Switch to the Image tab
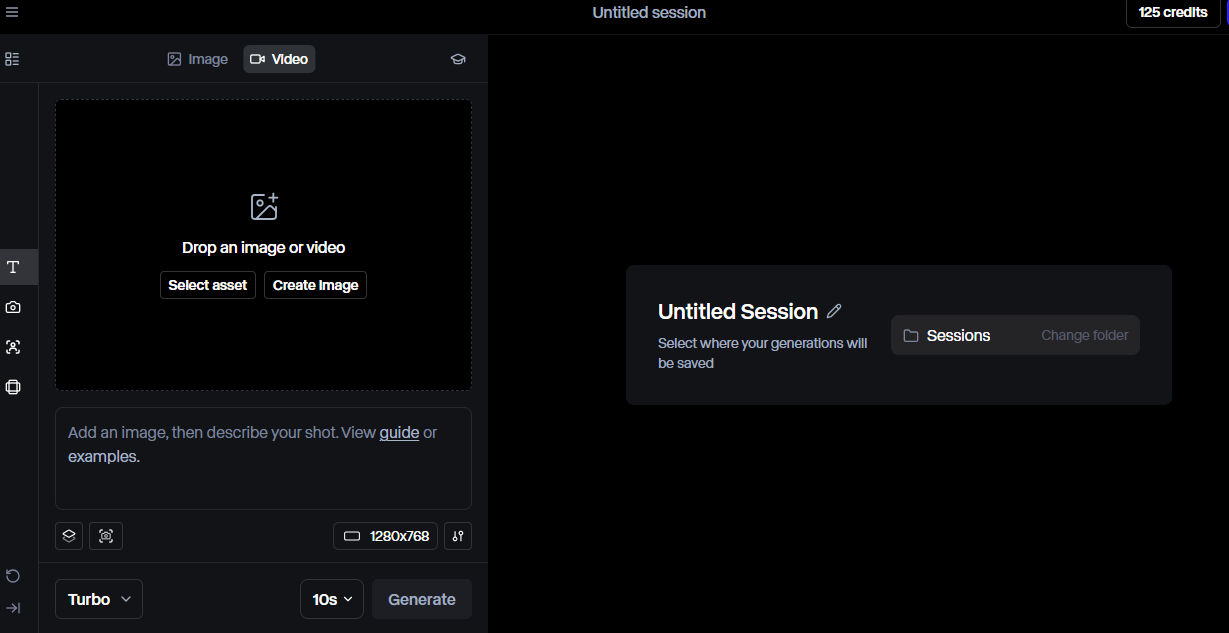Viewport: 1229px width, 633px height. [x=198, y=59]
